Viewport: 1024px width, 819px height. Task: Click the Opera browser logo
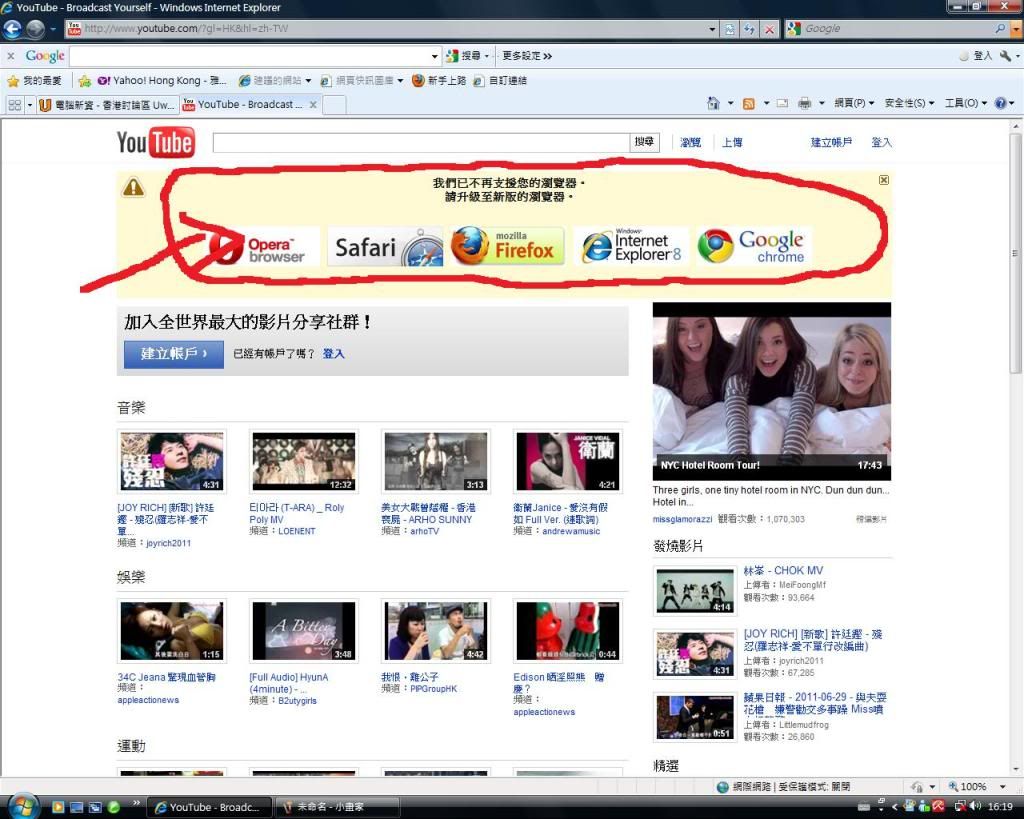pos(263,247)
